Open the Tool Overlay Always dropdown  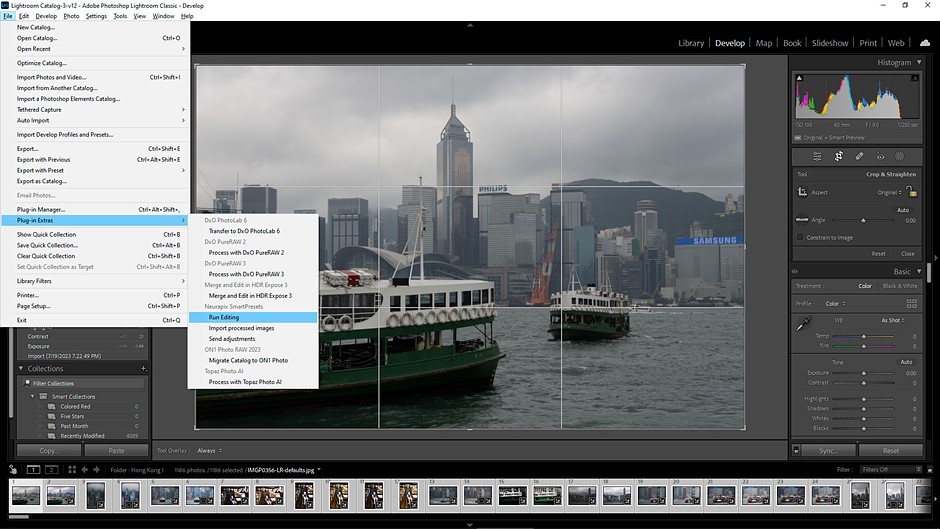210,450
